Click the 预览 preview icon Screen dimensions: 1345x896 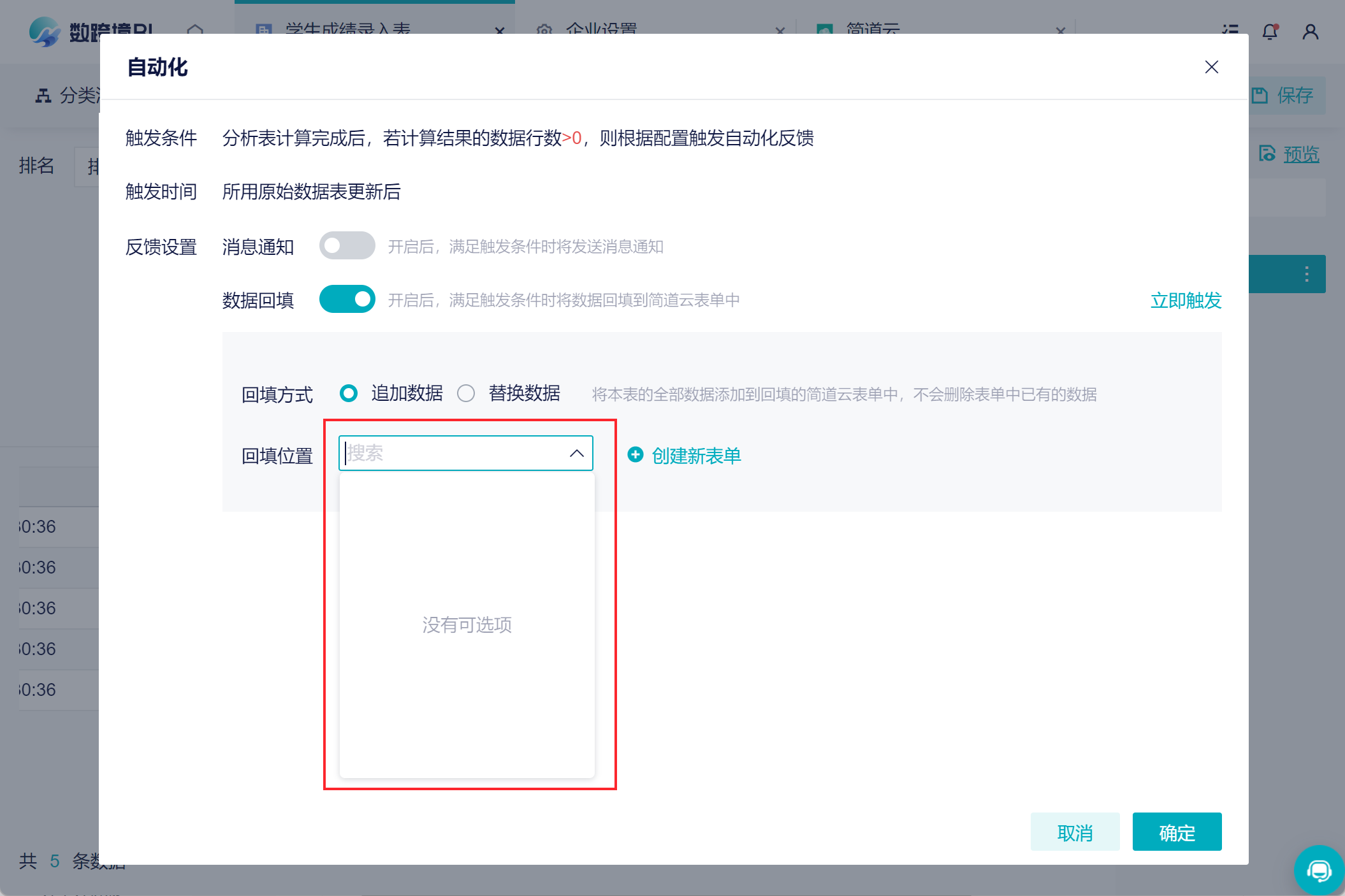click(x=1267, y=154)
